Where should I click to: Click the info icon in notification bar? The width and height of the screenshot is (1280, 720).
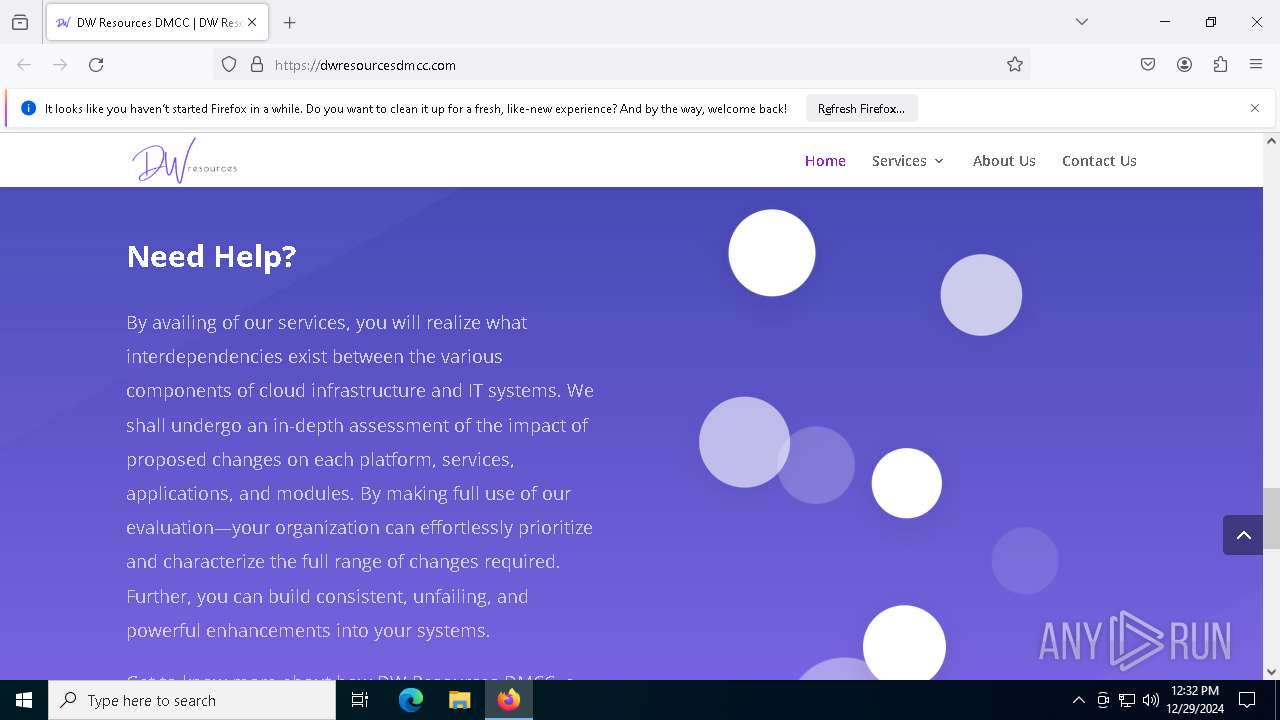(x=28, y=108)
